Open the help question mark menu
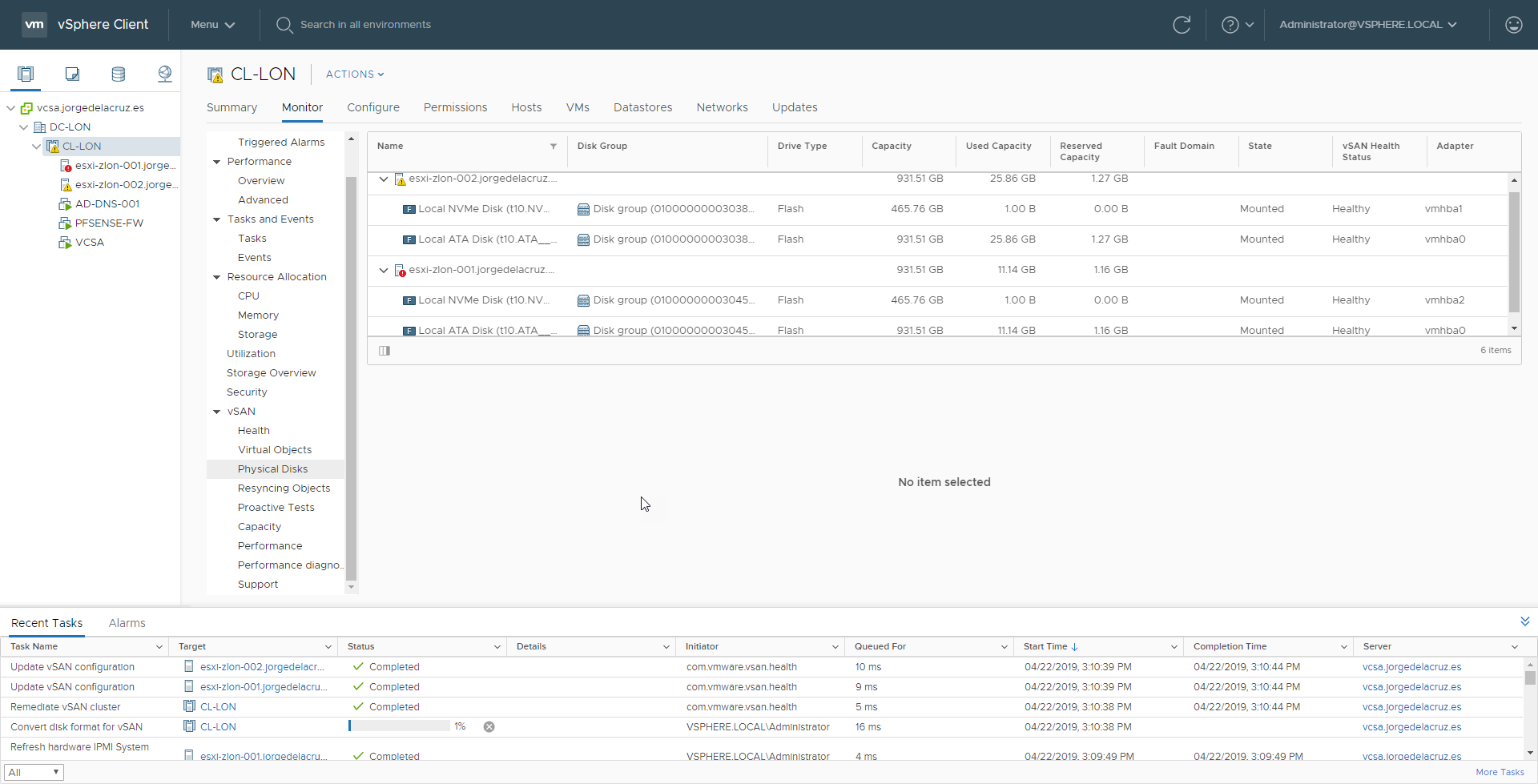Image resolution: width=1538 pixels, height=784 pixels. pyautogui.click(x=1238, y=25)
